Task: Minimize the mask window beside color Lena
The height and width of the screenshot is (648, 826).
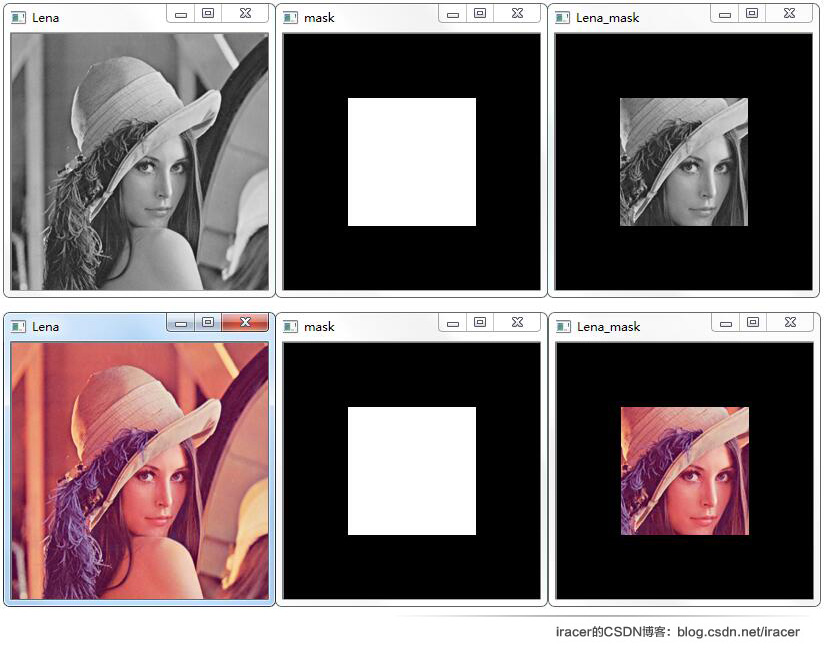Action: coord(453,323)
